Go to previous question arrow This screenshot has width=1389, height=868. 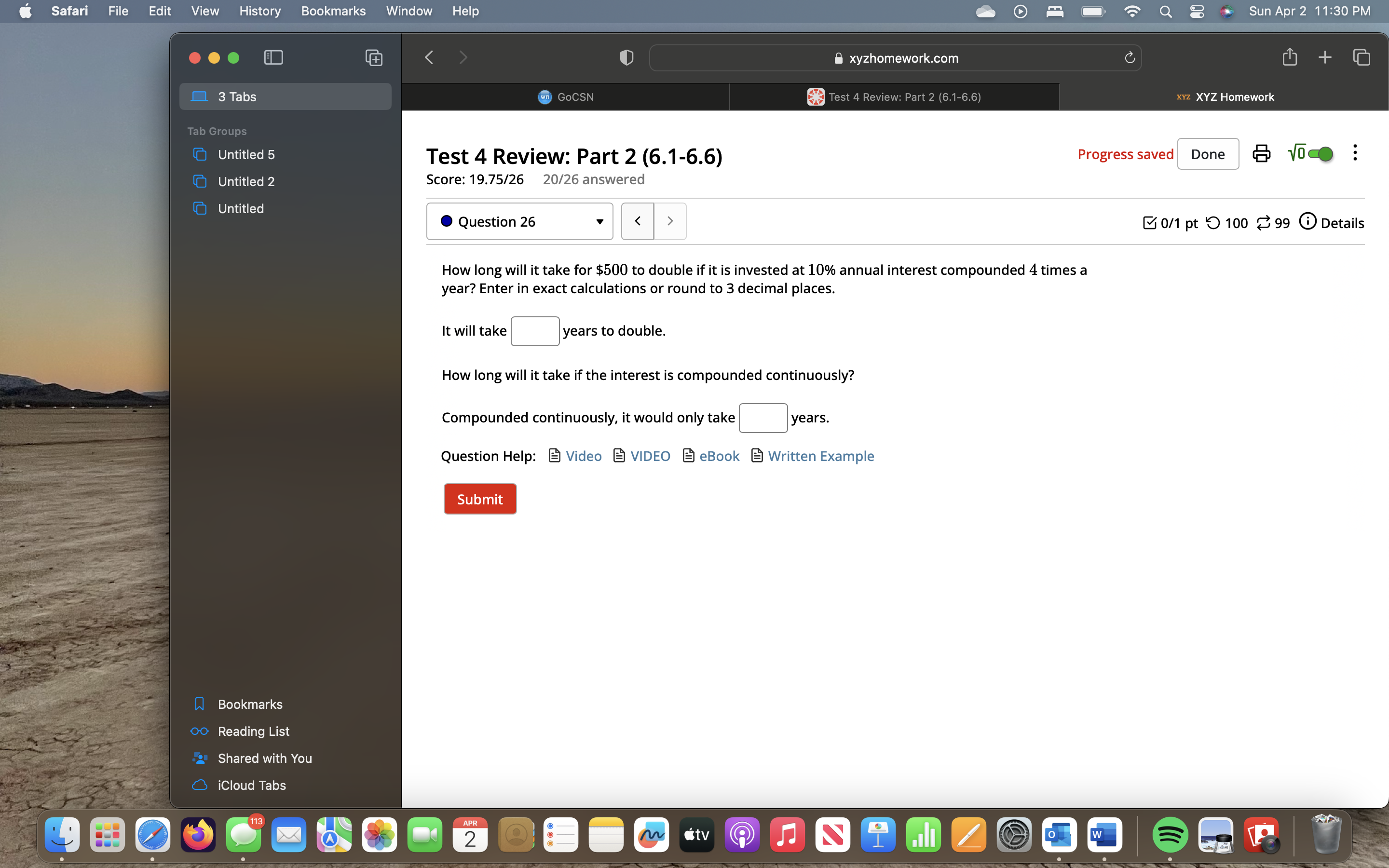point(637,221)
